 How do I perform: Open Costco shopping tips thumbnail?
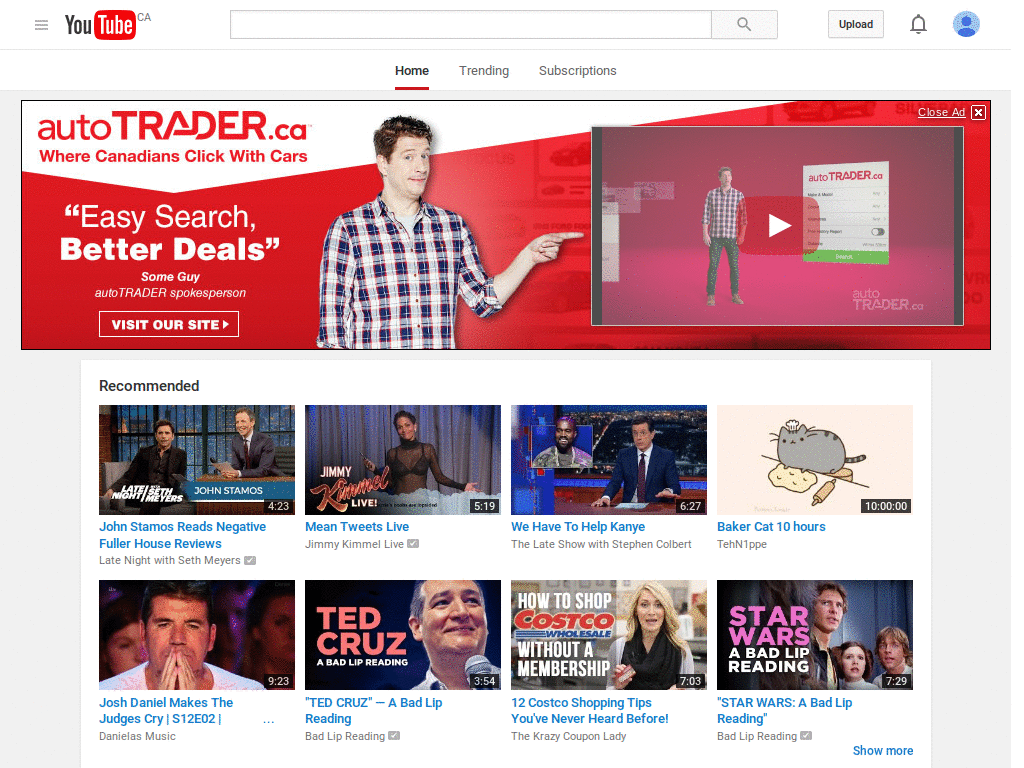(609, 635)
